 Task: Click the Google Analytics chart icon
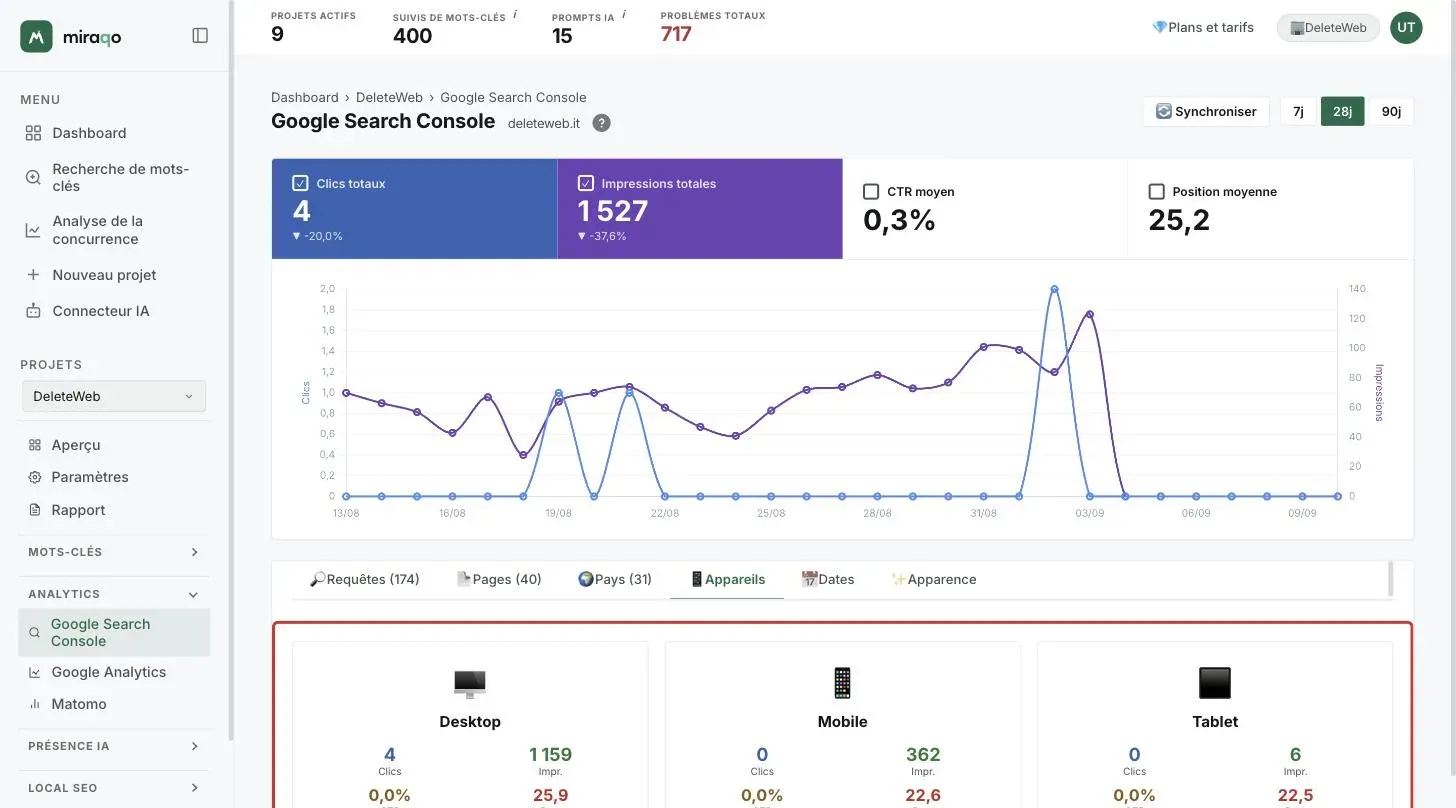tap(35, 672)
